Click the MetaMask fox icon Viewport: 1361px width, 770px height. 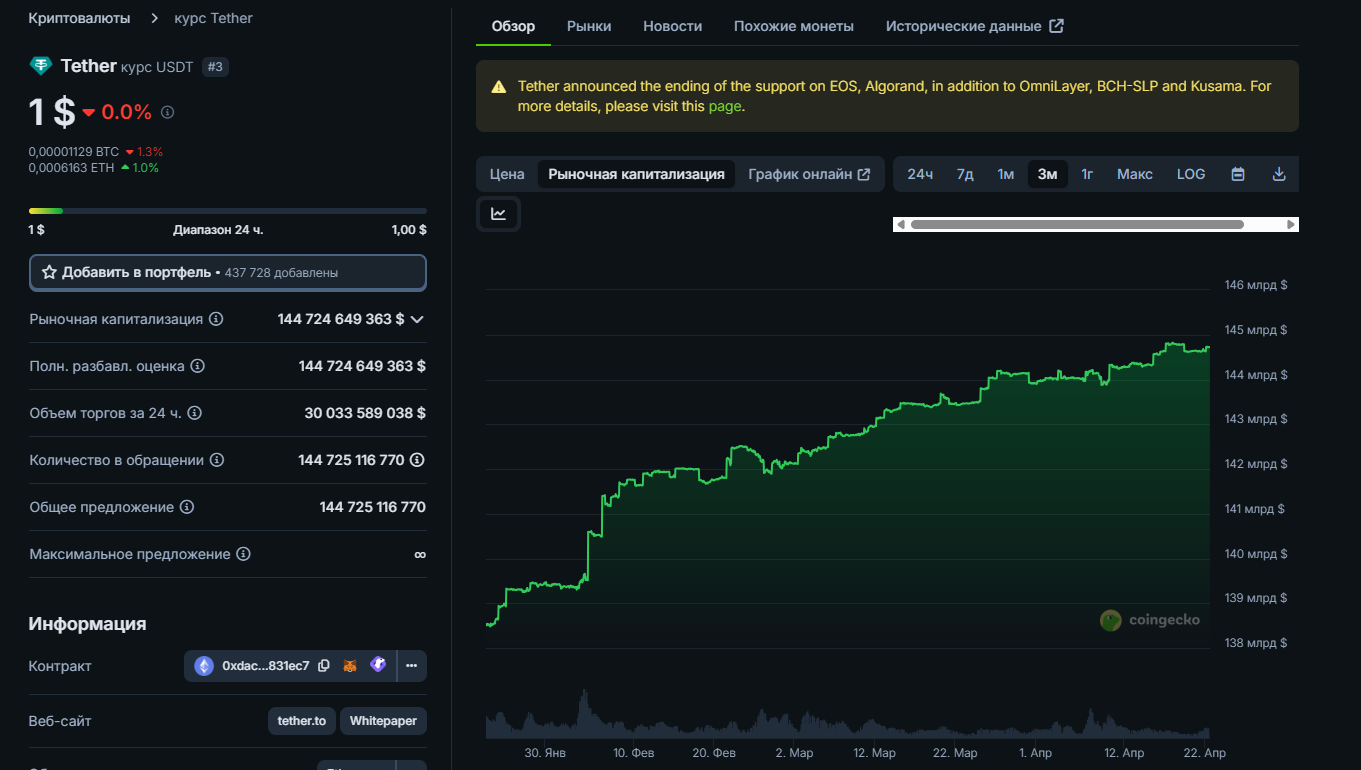pyautogui.click(x=351, y=666)
